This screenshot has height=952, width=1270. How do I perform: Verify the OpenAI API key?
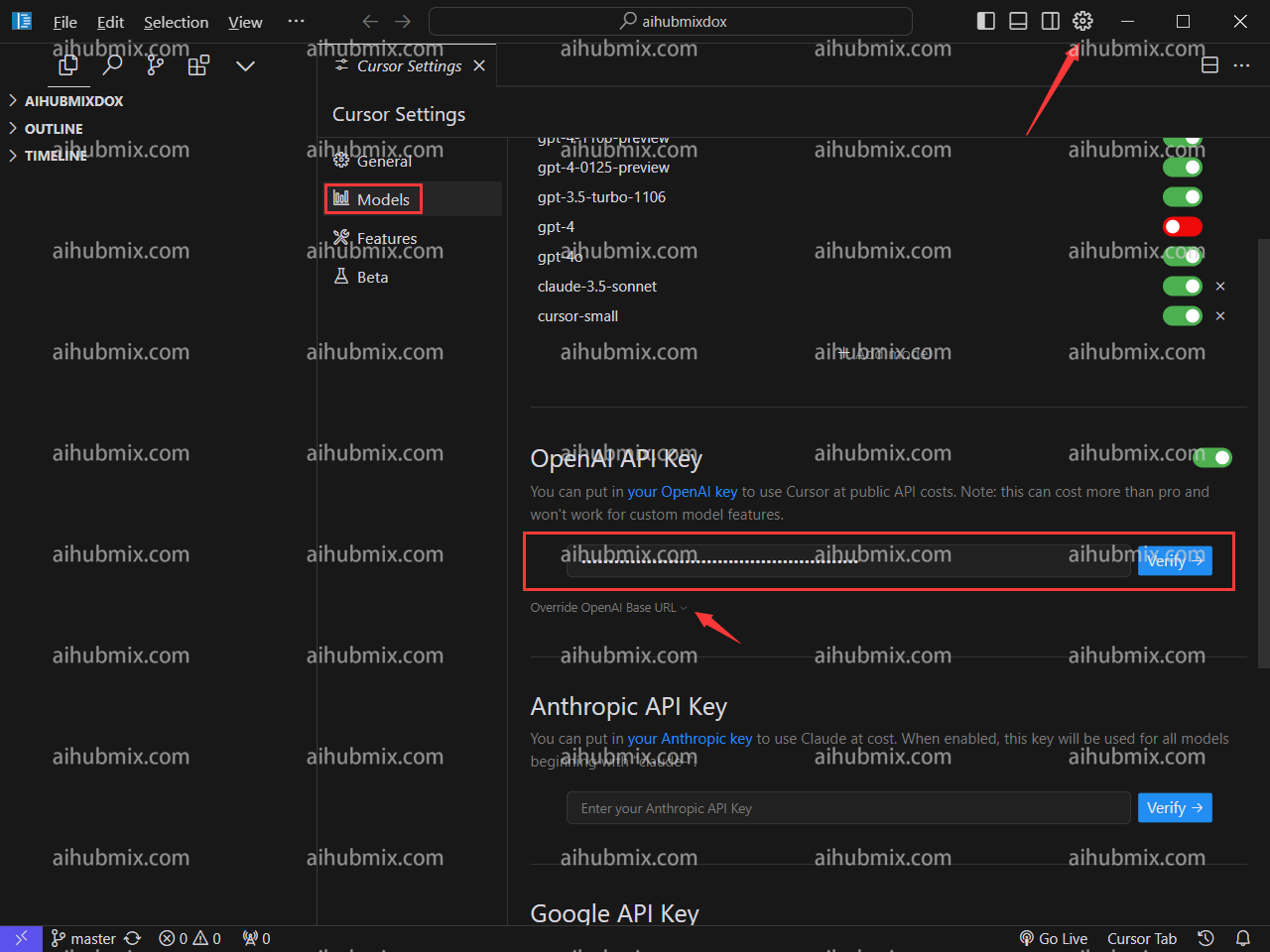[1175, 560]
